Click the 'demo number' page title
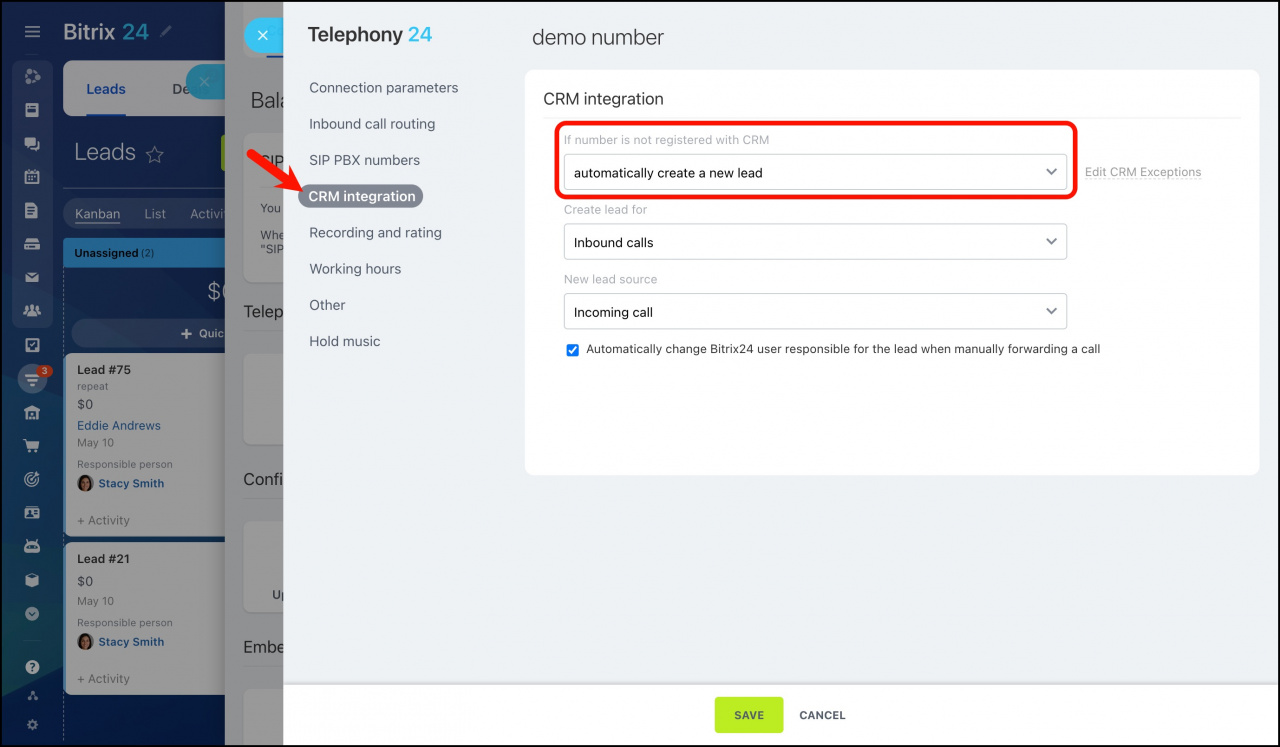The image size is (1280, 747). tap(598, 38)
